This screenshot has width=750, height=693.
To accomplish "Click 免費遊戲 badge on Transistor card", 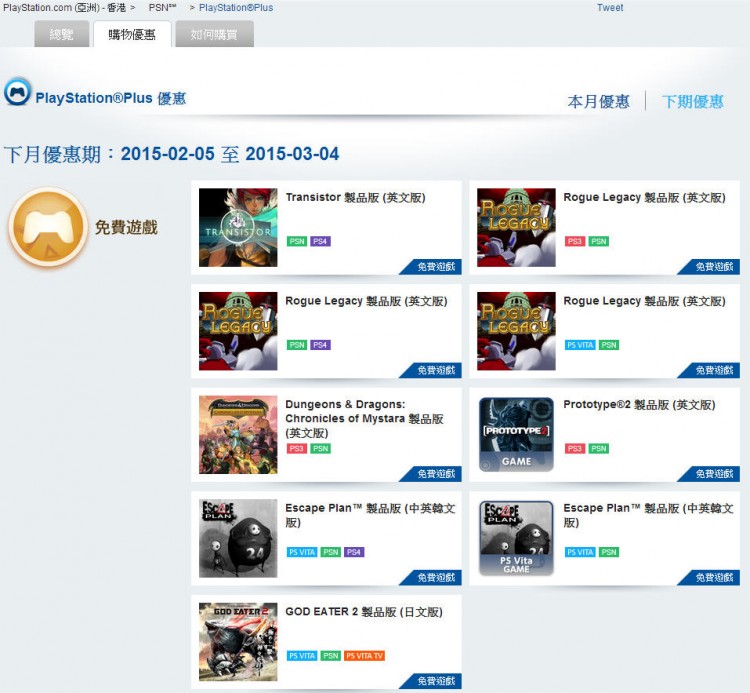I will [430, 266].
